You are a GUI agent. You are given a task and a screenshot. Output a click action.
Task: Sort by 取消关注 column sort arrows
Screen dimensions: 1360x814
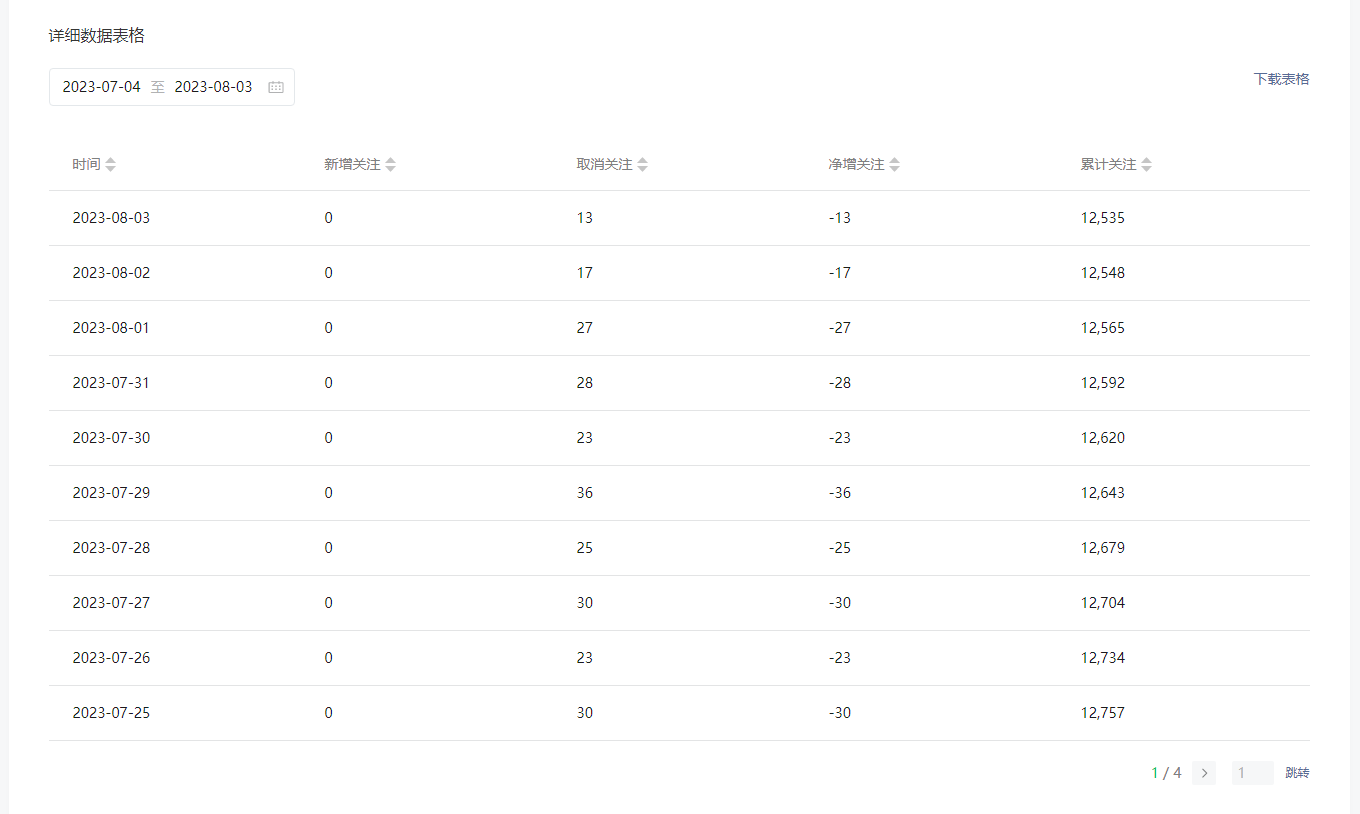[x=643, y=165]
